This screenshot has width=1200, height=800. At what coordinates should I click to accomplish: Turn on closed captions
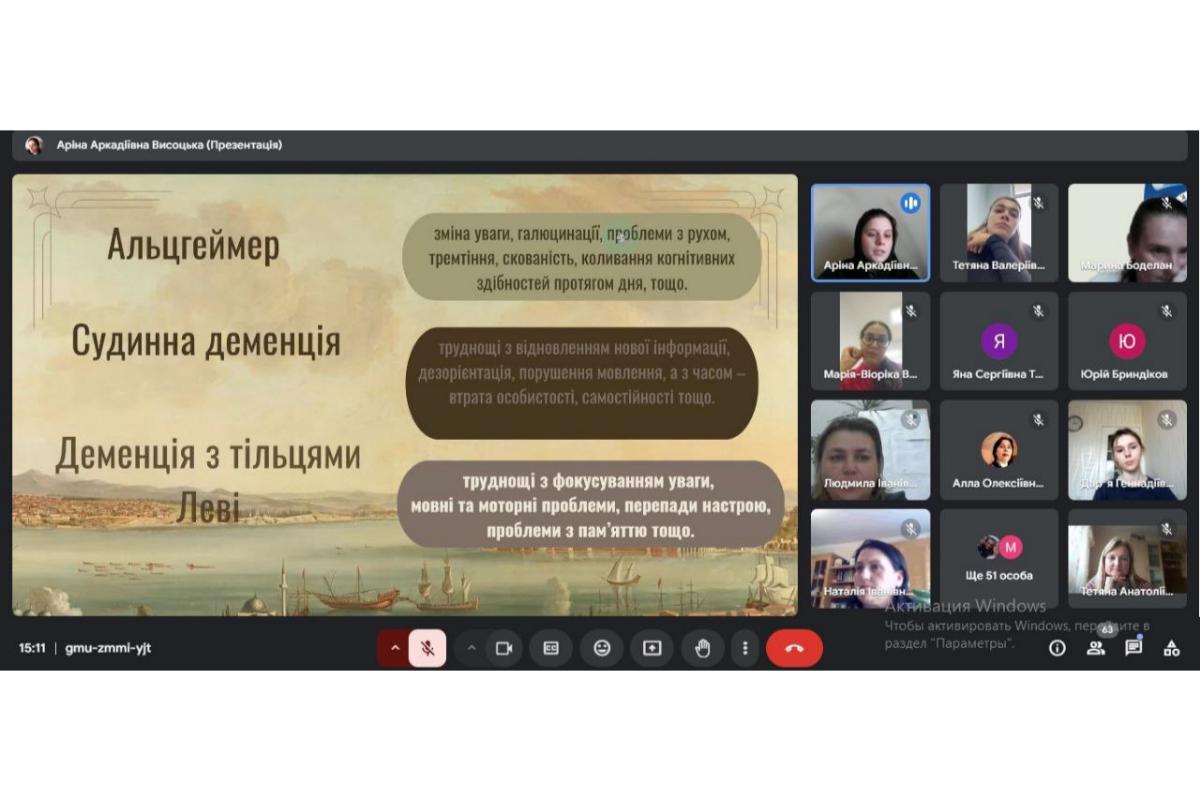point(551,648)
